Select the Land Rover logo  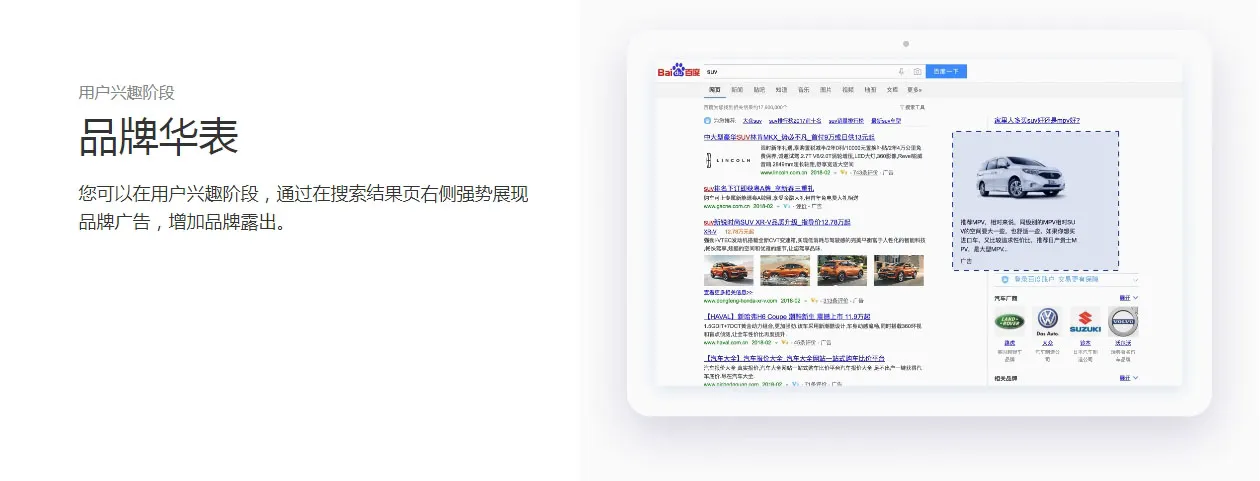(x=1009, y=321)
